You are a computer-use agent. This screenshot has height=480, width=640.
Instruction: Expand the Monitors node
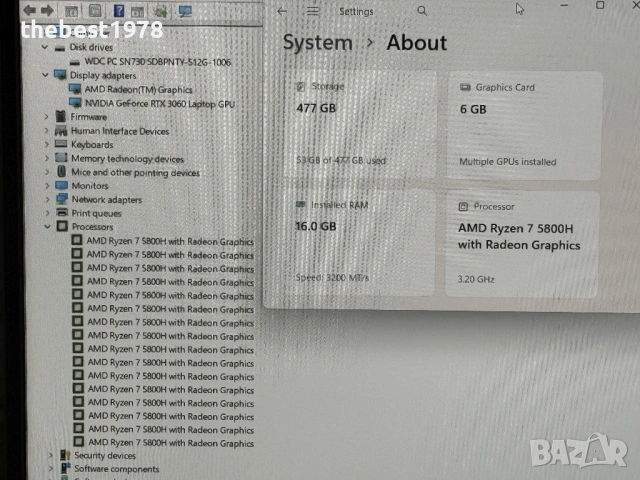[47, 186]
